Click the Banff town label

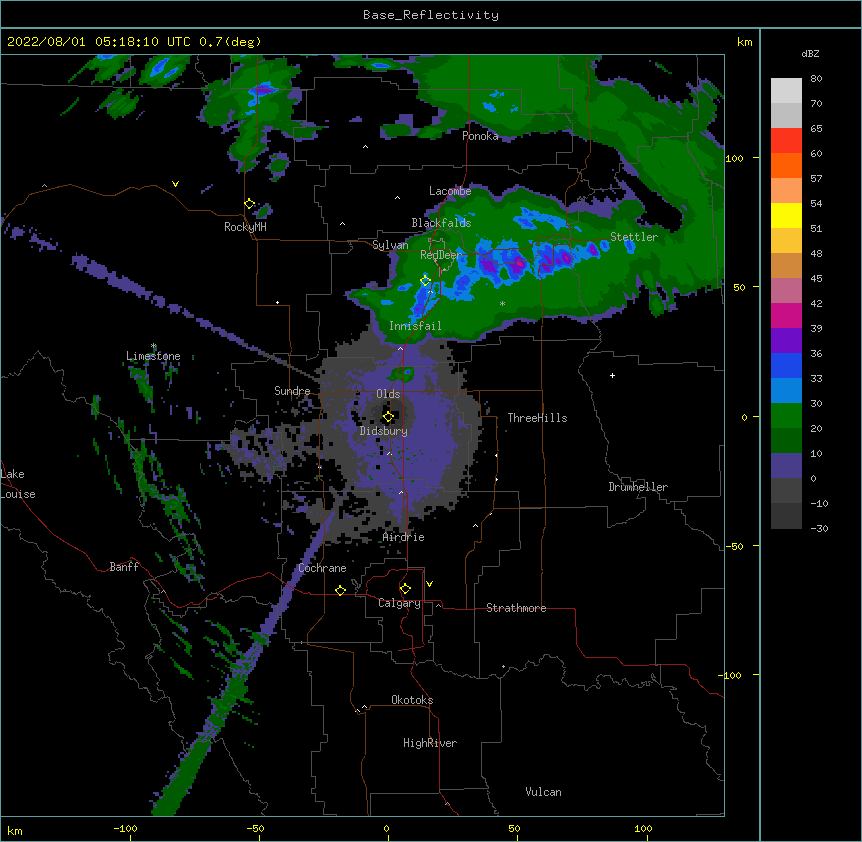(x=124, y=567)
